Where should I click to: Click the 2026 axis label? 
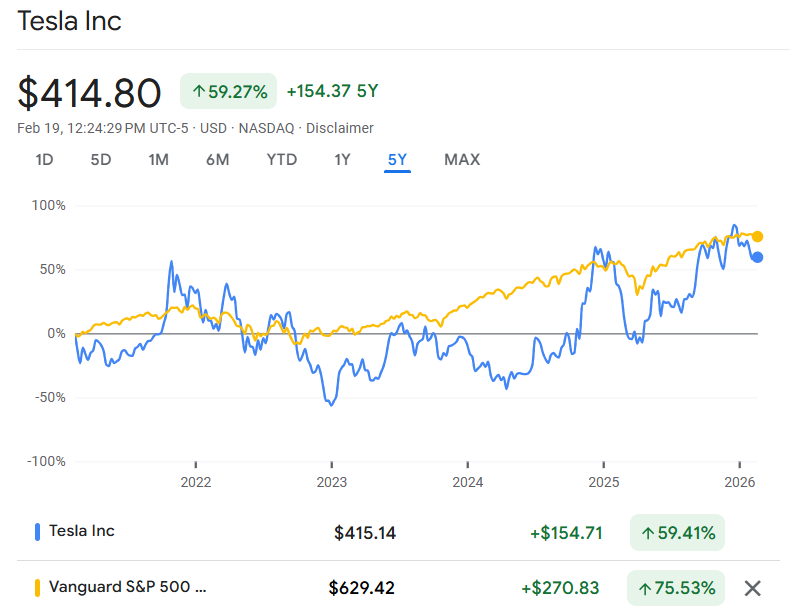pyautogui.click(x=740, y=482)
